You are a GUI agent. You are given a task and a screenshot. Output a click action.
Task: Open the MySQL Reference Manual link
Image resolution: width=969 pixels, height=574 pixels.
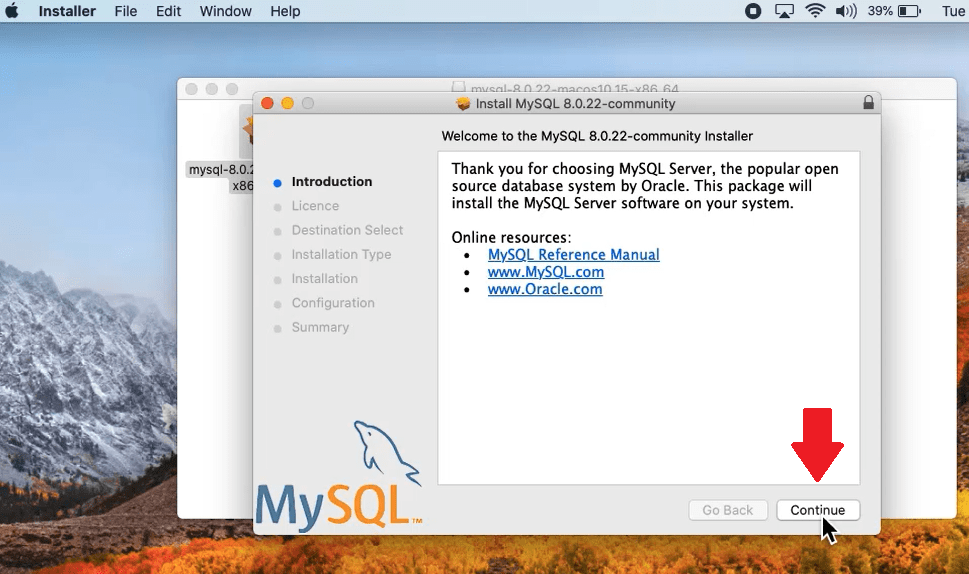tap(573, 255)
